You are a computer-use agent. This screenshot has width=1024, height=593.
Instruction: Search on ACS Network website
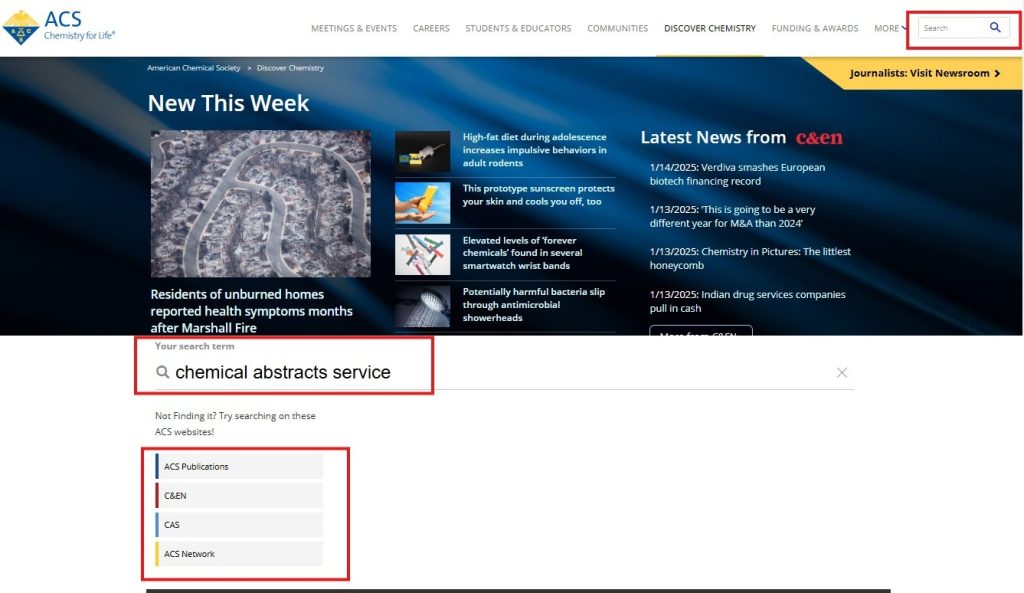pyautogui.click(x=239, y=554)
